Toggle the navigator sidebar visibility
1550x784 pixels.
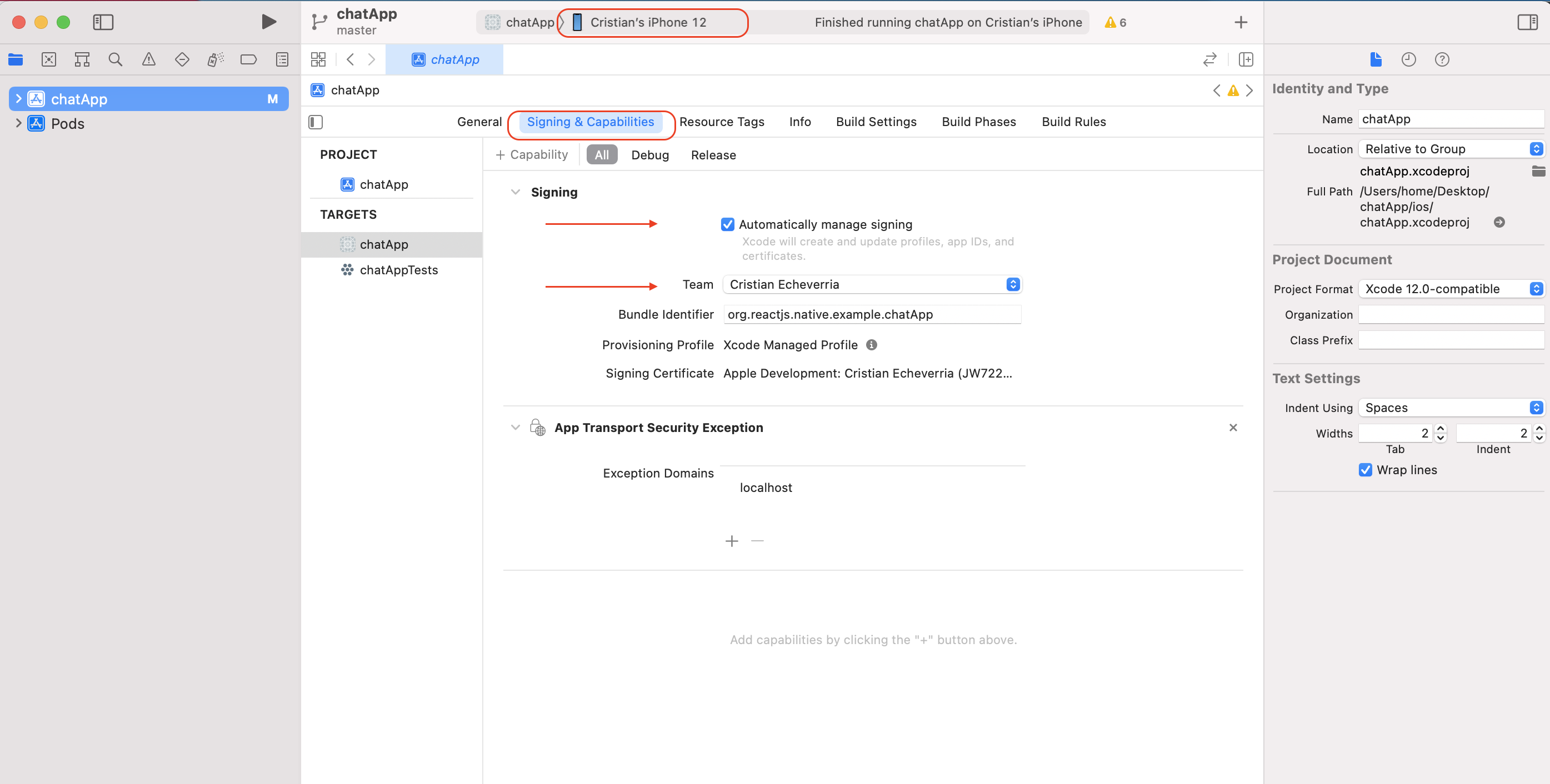[x=103, y=22]
